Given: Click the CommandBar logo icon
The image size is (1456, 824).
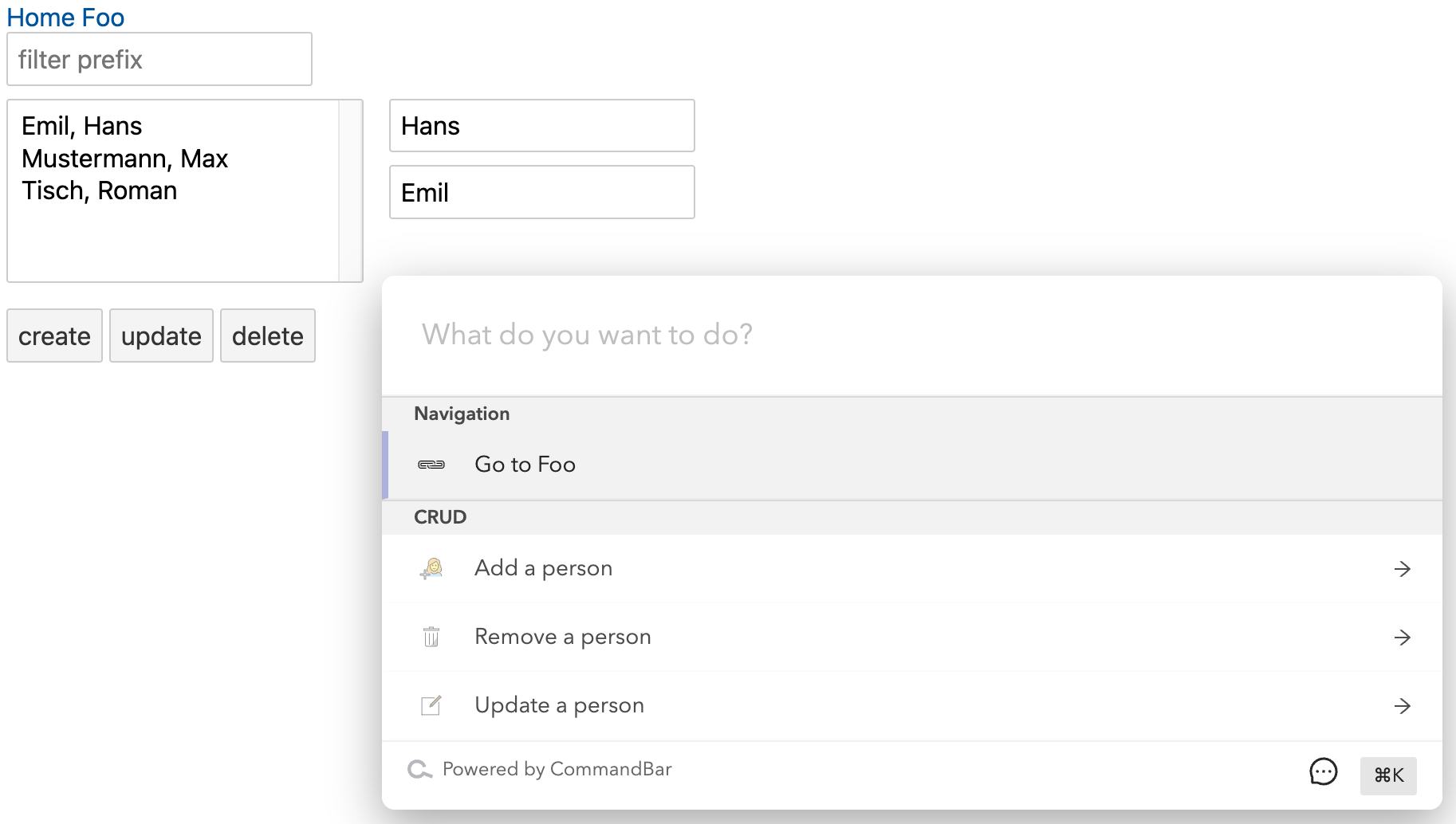Looking at the screenshot, I should (x=419, y=769).
